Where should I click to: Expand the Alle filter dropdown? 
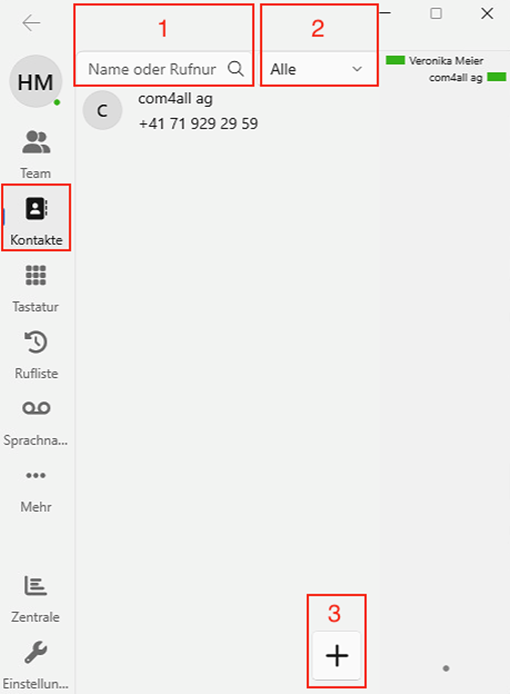(318, 69)
